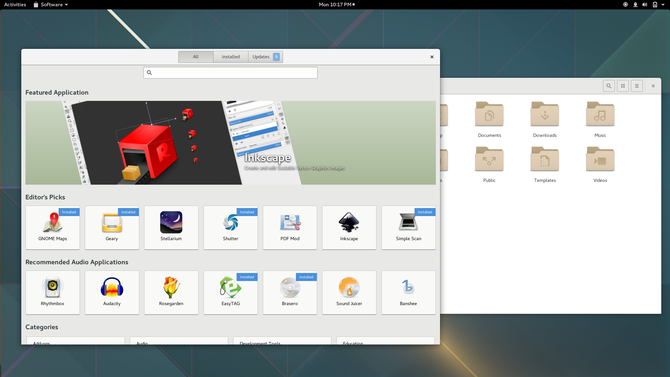The height and width of the screenshot is (377, 670).
Task: Open the Files window menu button
Action: click(x=637, y=86)
